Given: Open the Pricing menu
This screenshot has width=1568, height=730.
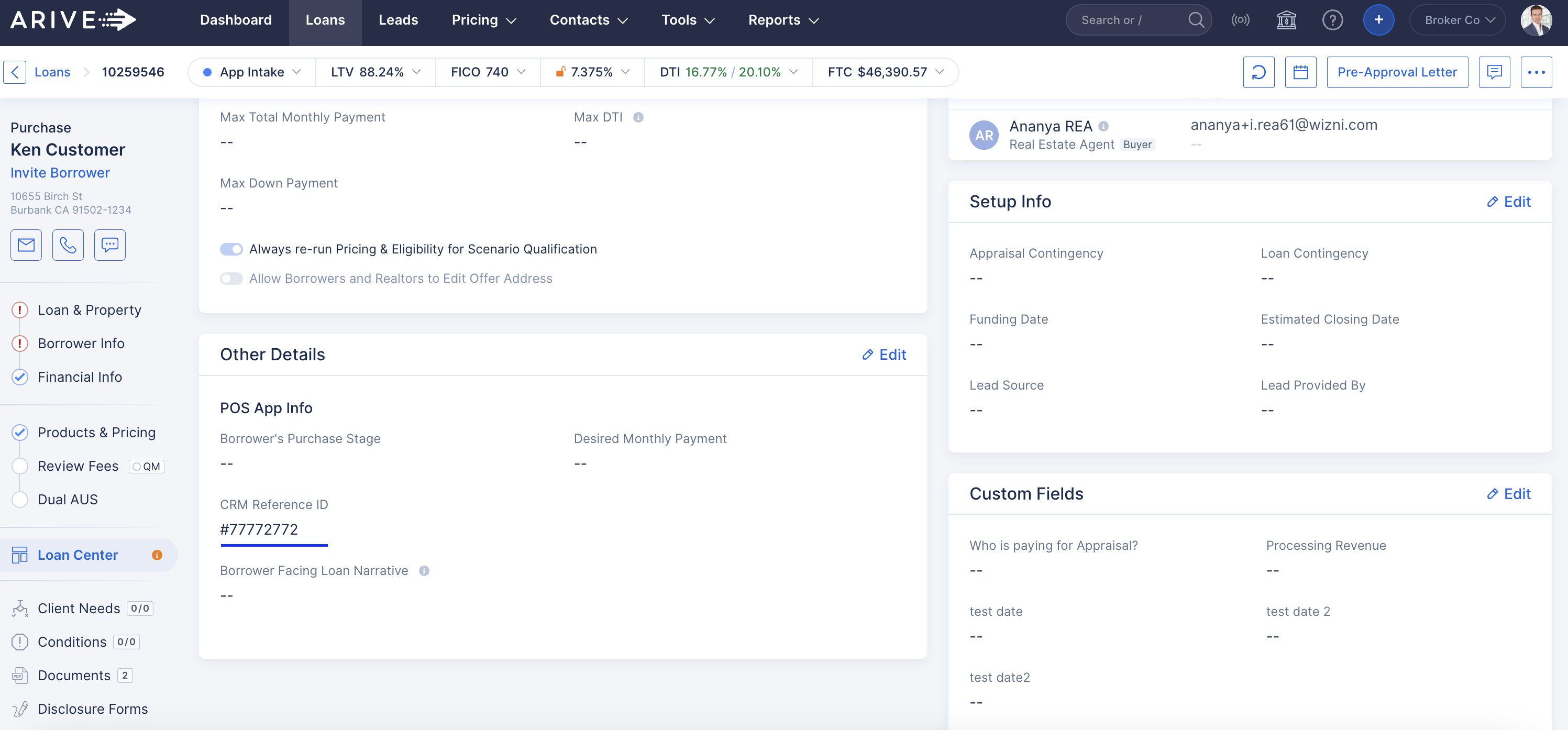Looking at the screenshot, I should (483, 20).
